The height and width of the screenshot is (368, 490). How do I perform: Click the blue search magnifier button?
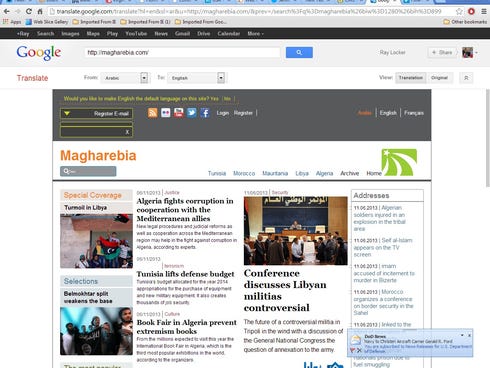(299, 52)
